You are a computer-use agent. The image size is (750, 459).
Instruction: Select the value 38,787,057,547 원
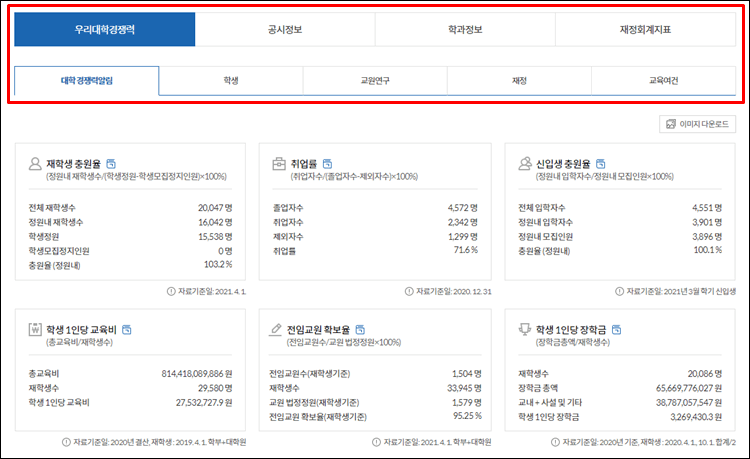[689, 403]
